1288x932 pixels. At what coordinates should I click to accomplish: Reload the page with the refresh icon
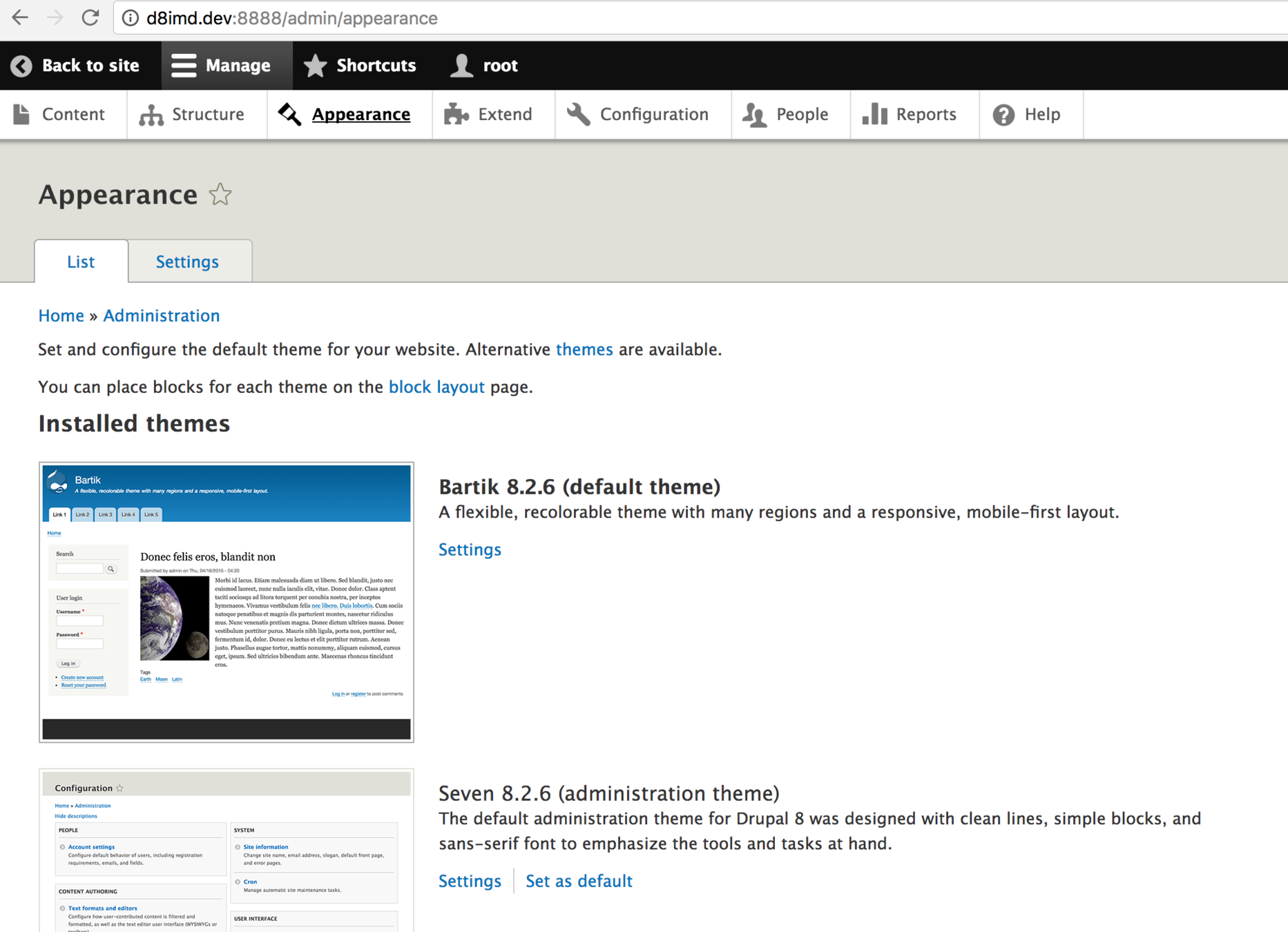pos(90,18)
